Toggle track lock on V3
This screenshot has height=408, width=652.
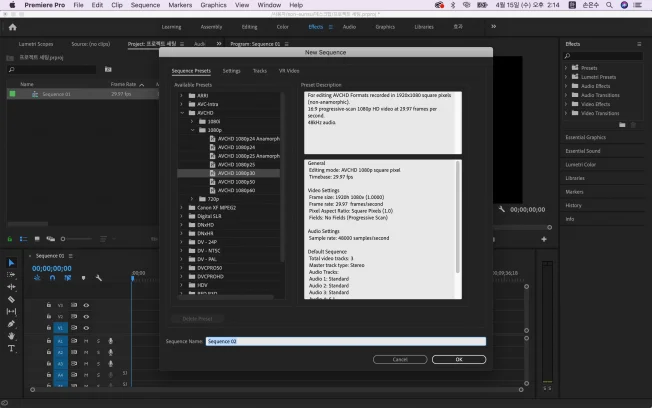tap(49, 305)
